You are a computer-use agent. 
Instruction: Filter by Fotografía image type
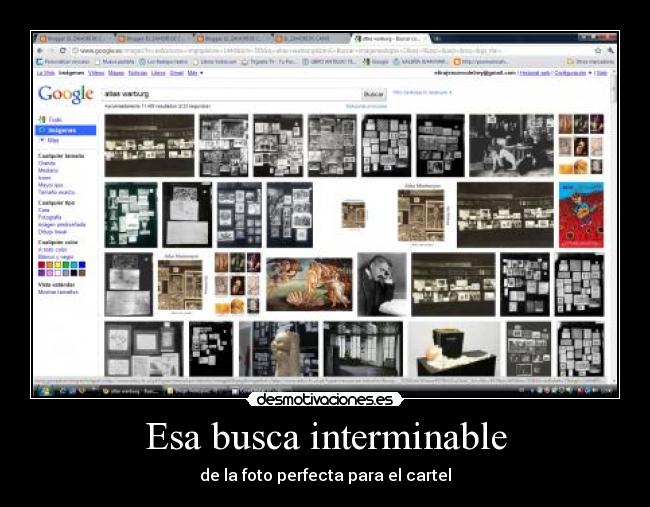point(50,217)
